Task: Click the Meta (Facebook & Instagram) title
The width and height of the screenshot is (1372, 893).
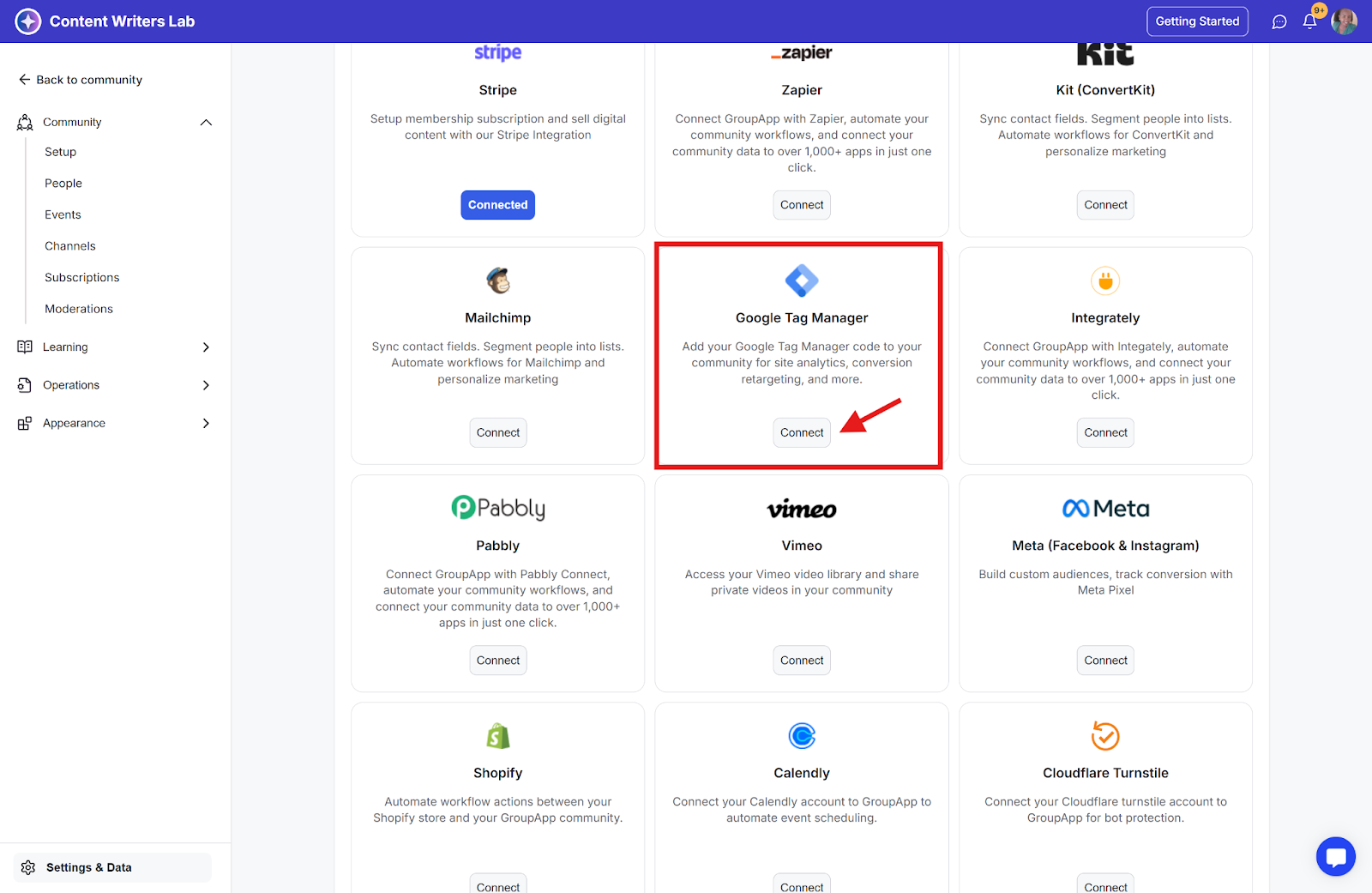Action: (1105, 546)
